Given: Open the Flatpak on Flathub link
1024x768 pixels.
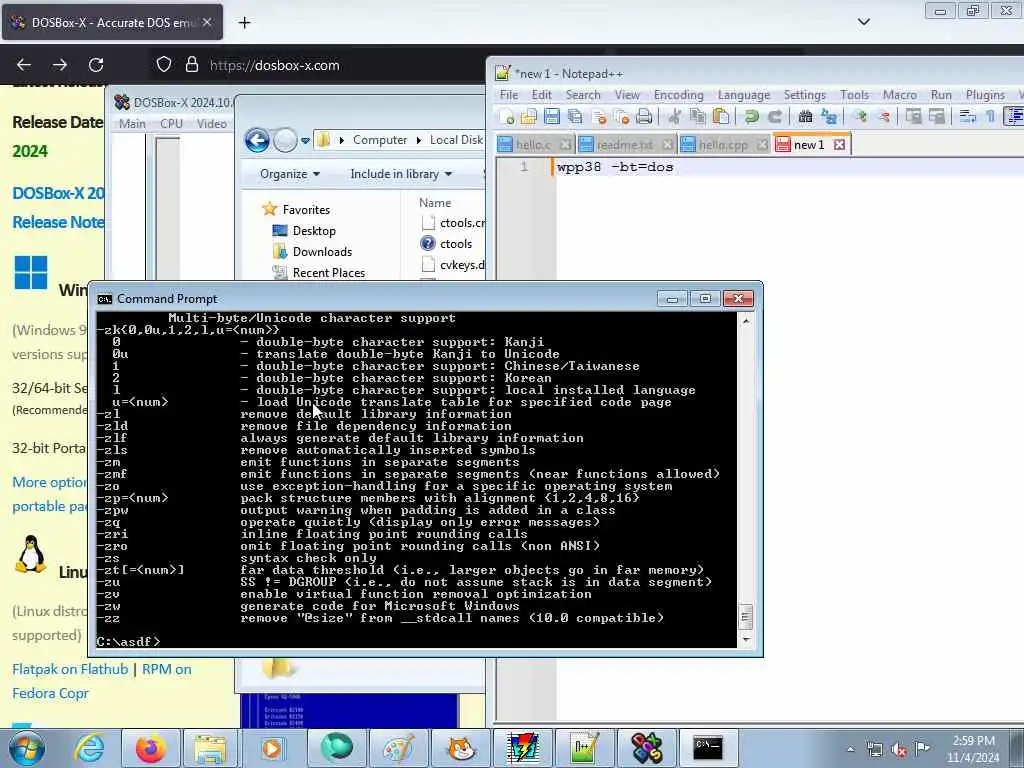Looking at the screenshot, I should (x=70, y=669).
